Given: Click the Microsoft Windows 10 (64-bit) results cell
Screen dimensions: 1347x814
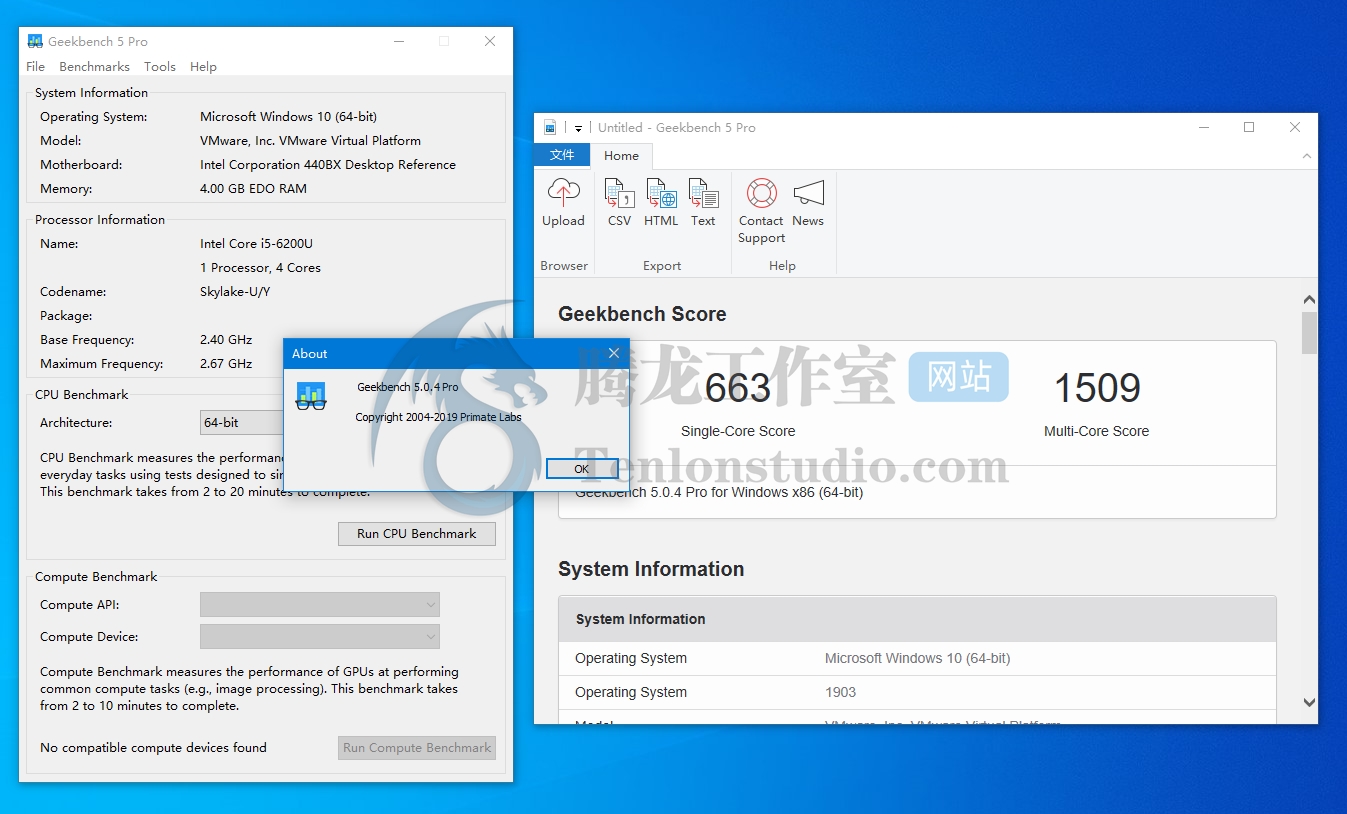Looking at the screenshot, I should pos(917,658).
